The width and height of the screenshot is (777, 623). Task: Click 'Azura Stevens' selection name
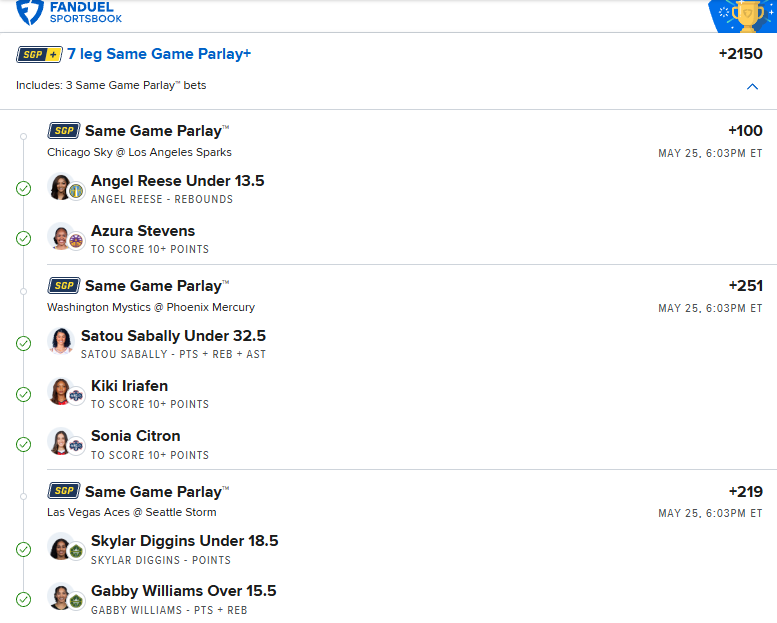143,231
